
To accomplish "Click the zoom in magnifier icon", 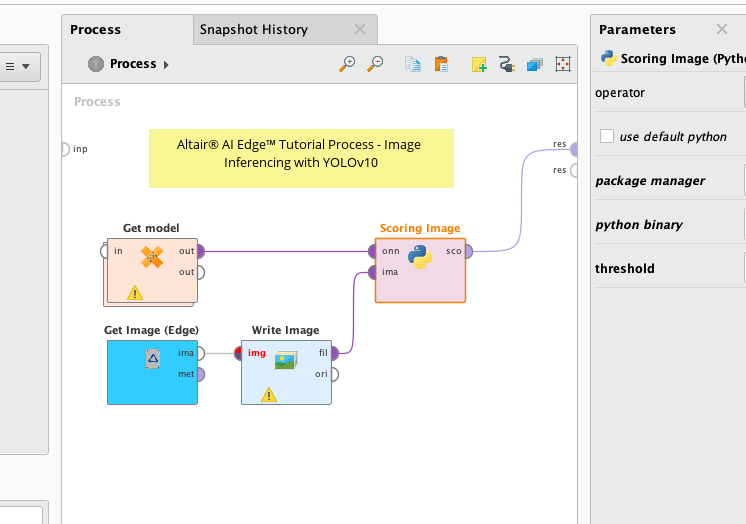I will pos(347,64).
